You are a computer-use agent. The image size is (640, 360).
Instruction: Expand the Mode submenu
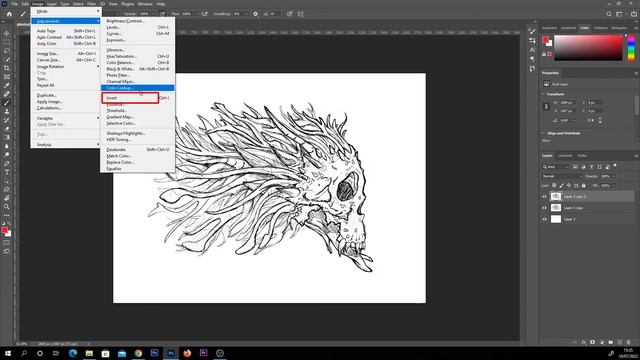click(66, 11)
